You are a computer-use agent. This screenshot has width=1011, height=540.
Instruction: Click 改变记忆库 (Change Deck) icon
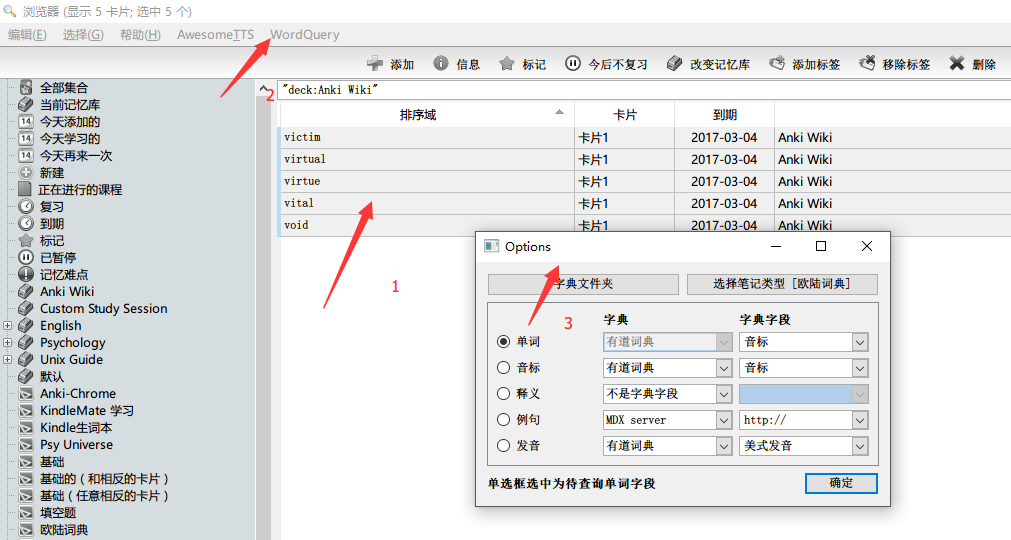[674, 64]
